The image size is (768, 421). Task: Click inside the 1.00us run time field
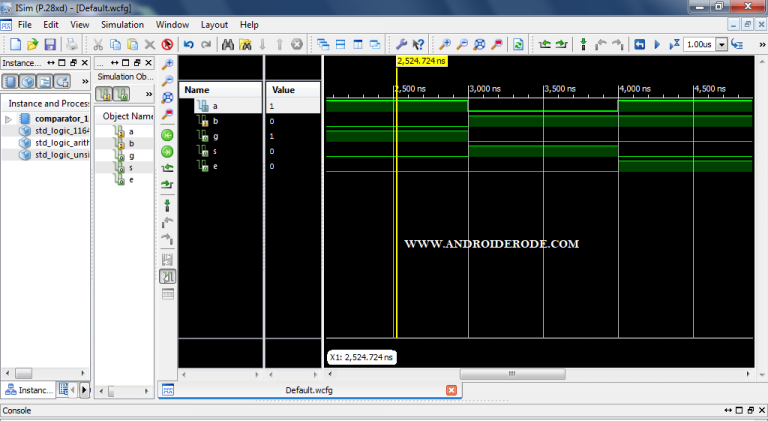pos(699,45)
